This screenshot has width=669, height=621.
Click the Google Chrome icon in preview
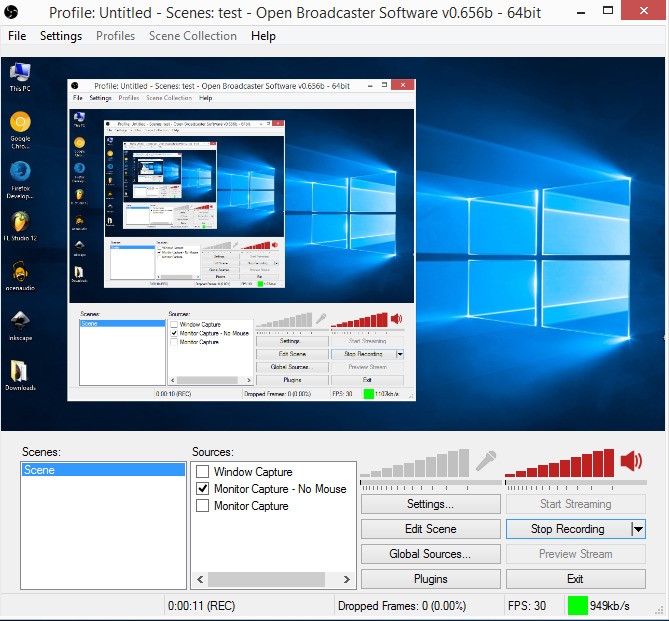click(20, 122)
